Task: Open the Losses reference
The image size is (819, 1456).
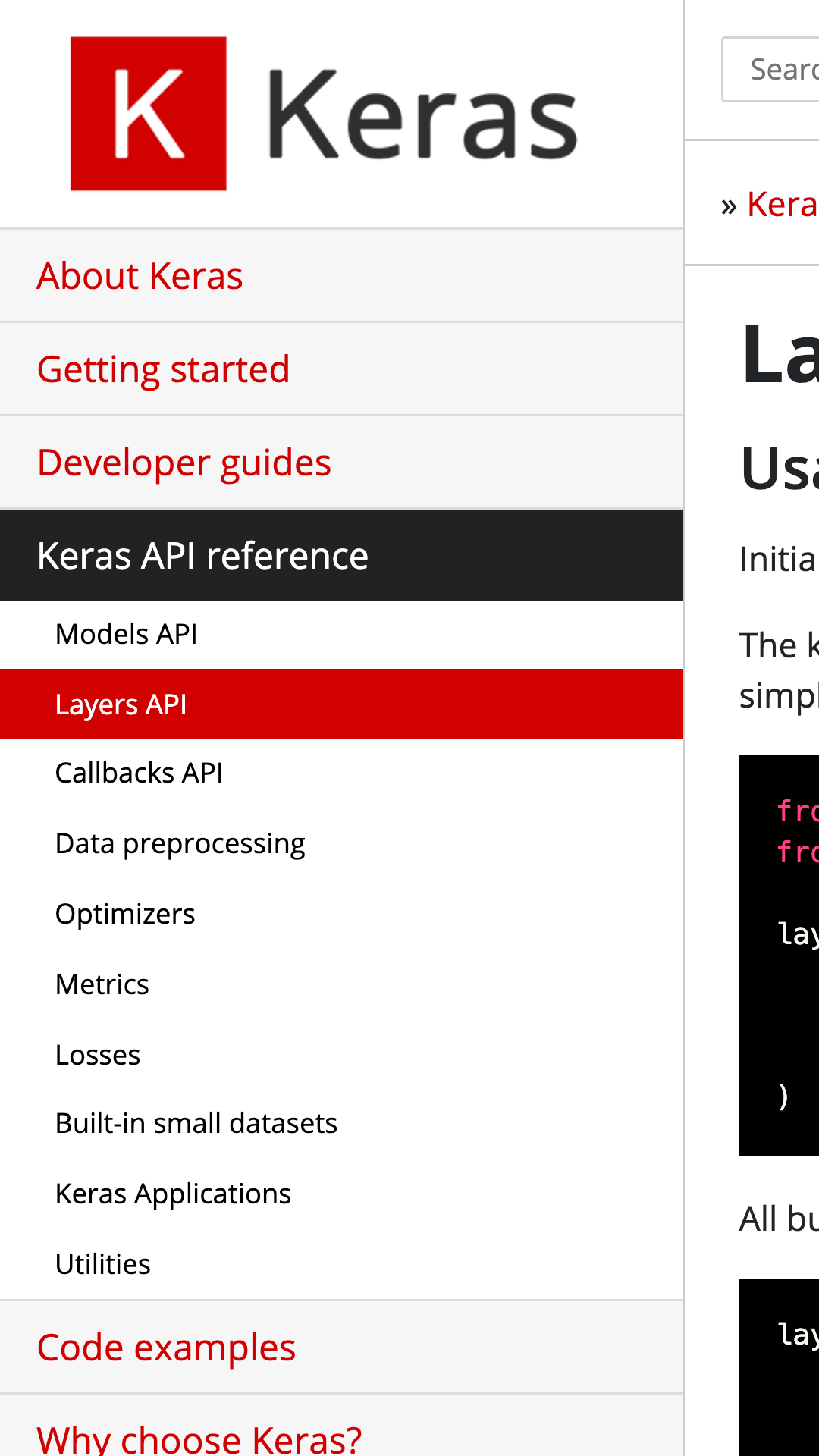Action: 341,1055
